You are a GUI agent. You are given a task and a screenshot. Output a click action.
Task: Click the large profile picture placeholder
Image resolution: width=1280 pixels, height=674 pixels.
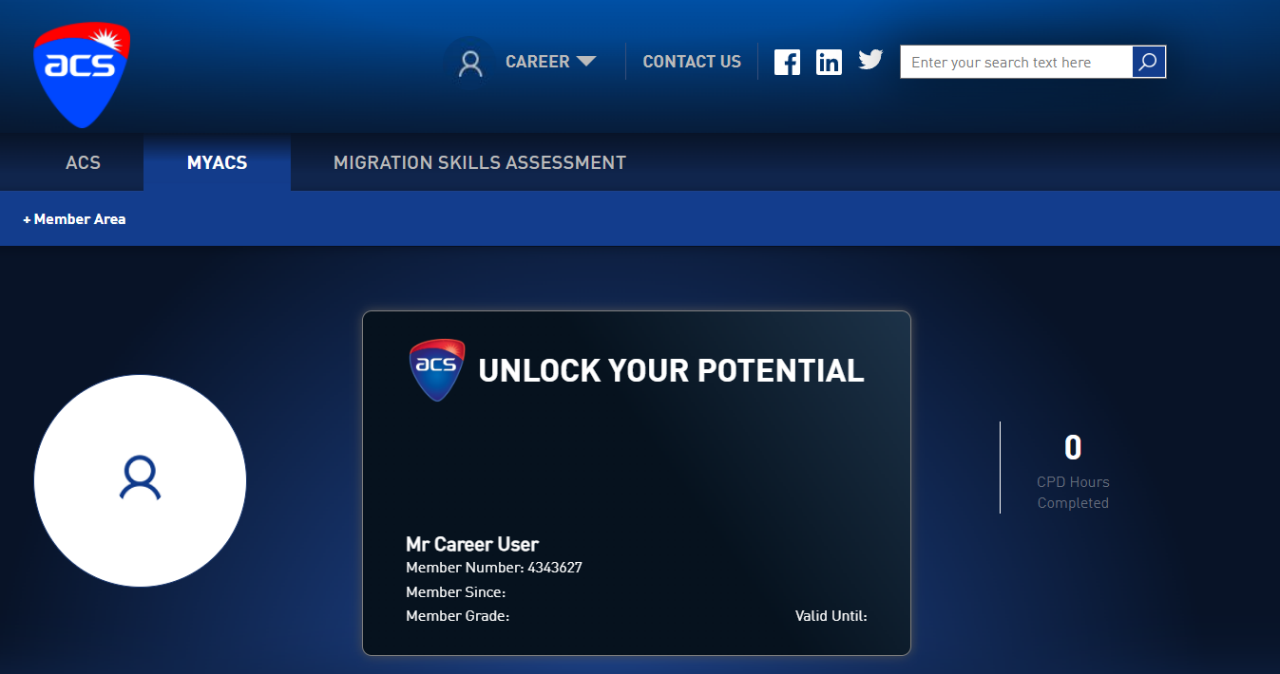tap(140, 480)
